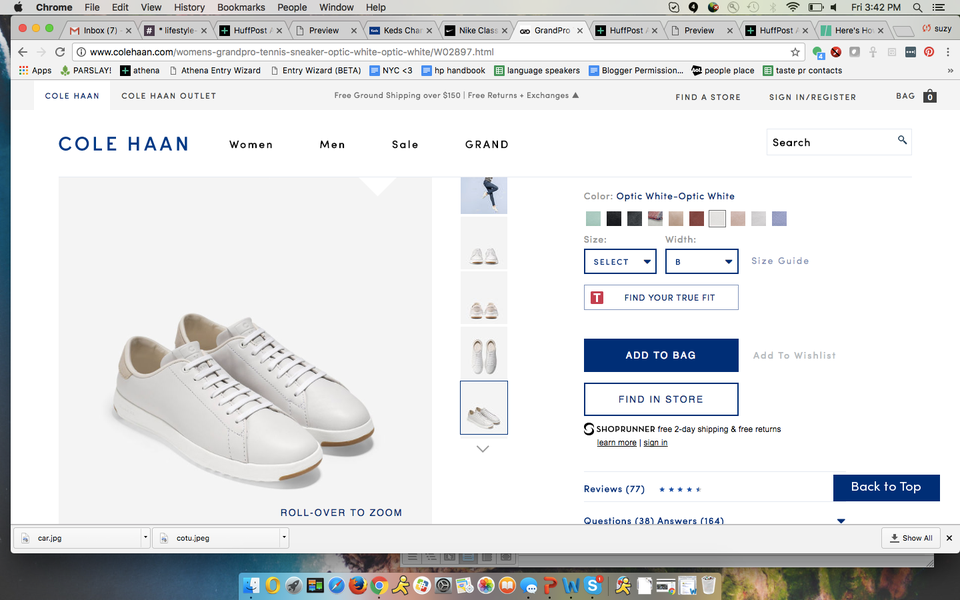Image resolution: width=960 pixels, height=600 pixels.
Task: Click the volume icon in the menu bar
Action: pyautogui.click(x=834, y=7)
